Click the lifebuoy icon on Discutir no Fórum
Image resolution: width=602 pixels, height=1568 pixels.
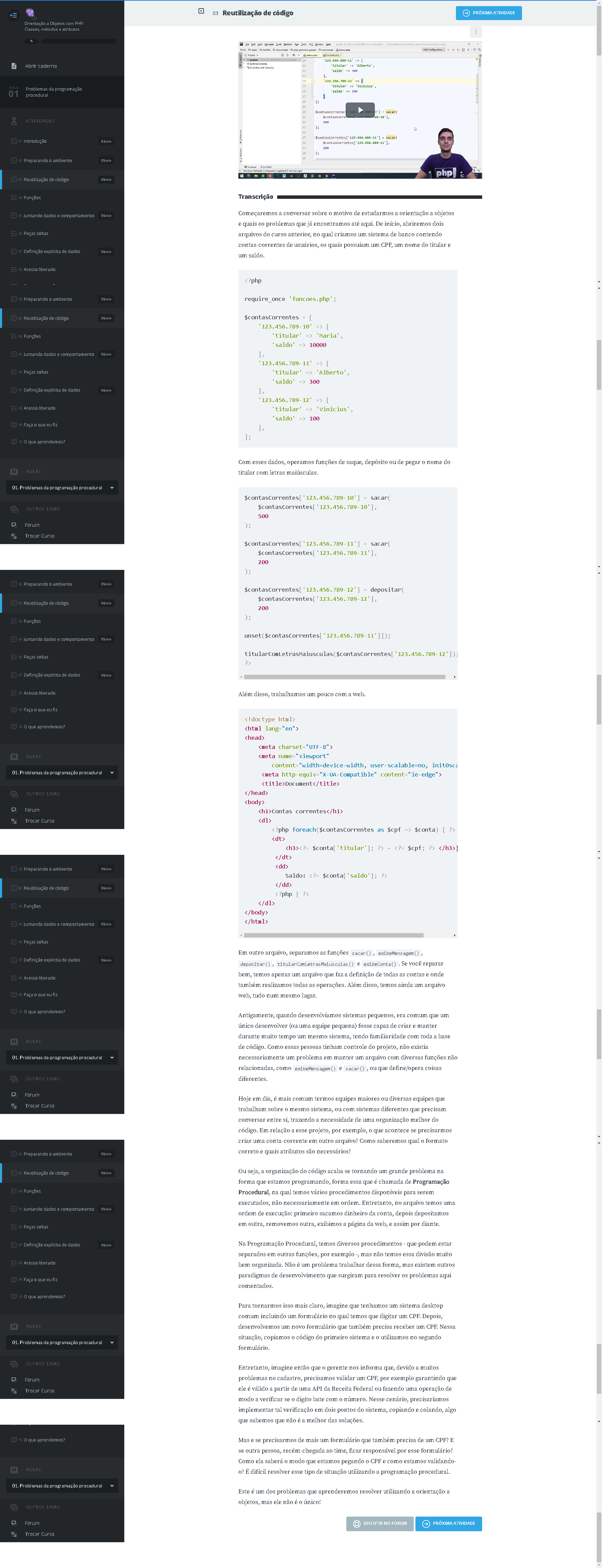point(357,1523)
